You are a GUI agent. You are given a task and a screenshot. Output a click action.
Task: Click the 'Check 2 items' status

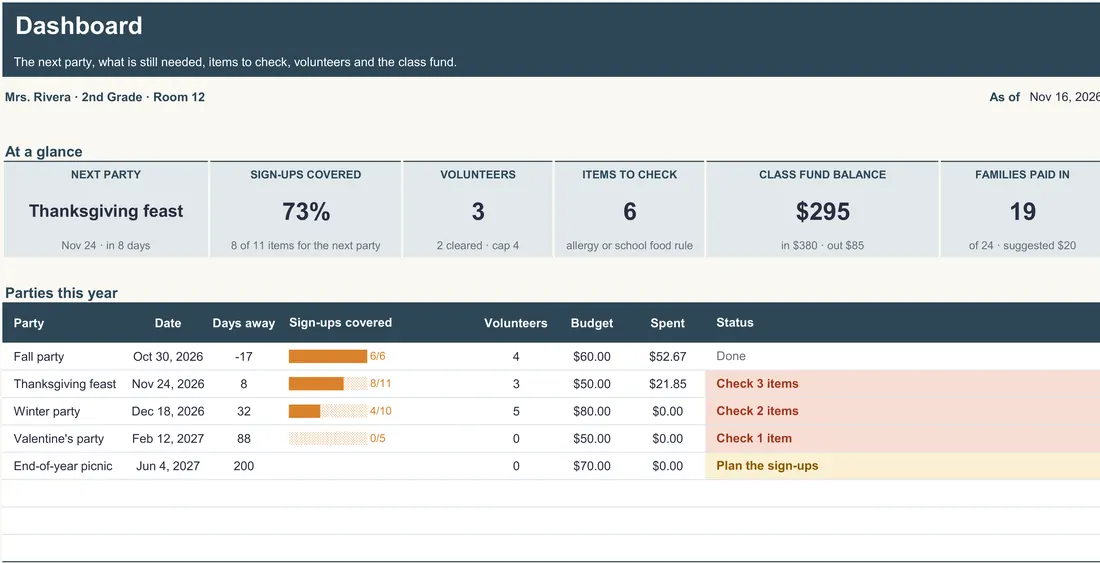[757, 411]
